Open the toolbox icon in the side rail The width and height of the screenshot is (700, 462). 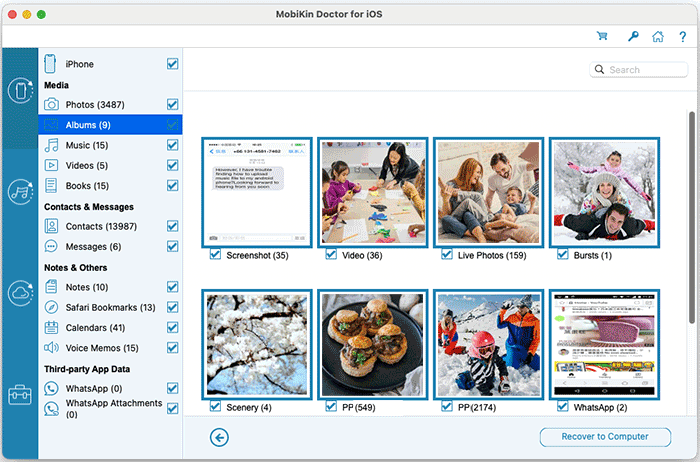(x=20, y=395)
